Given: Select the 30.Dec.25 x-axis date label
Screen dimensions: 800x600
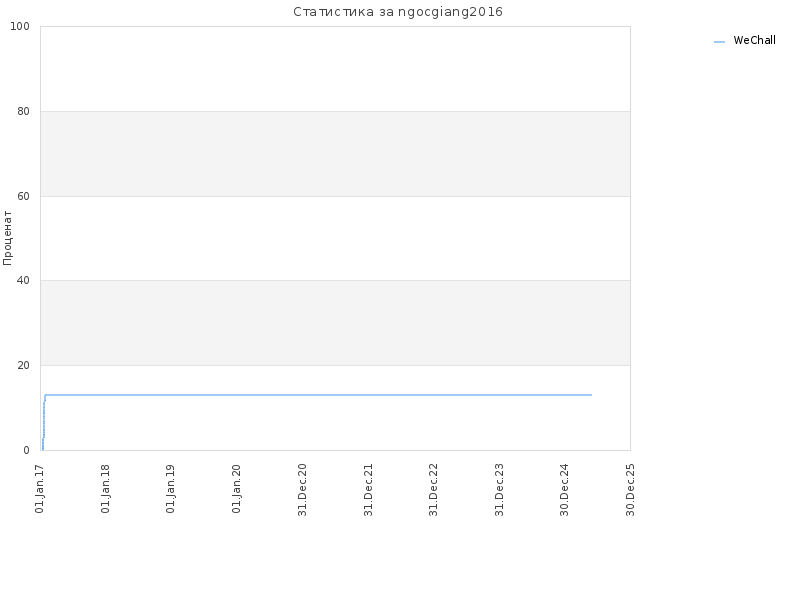Looking at the screenshot, I should (630, 490).
